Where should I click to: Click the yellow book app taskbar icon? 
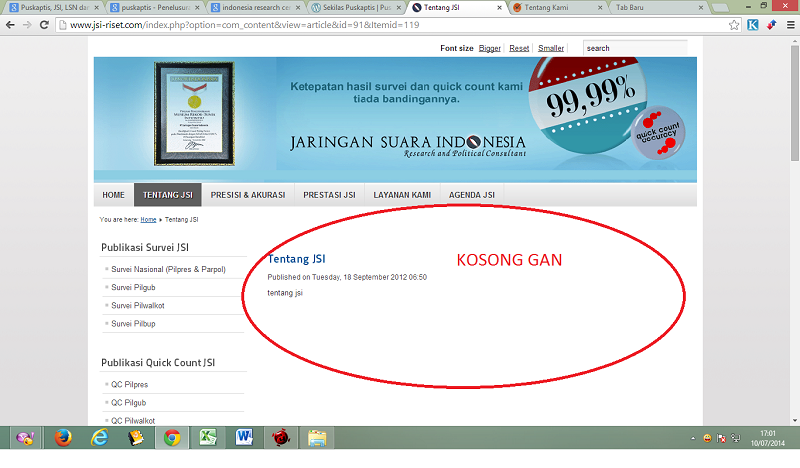tap(136, 438)
